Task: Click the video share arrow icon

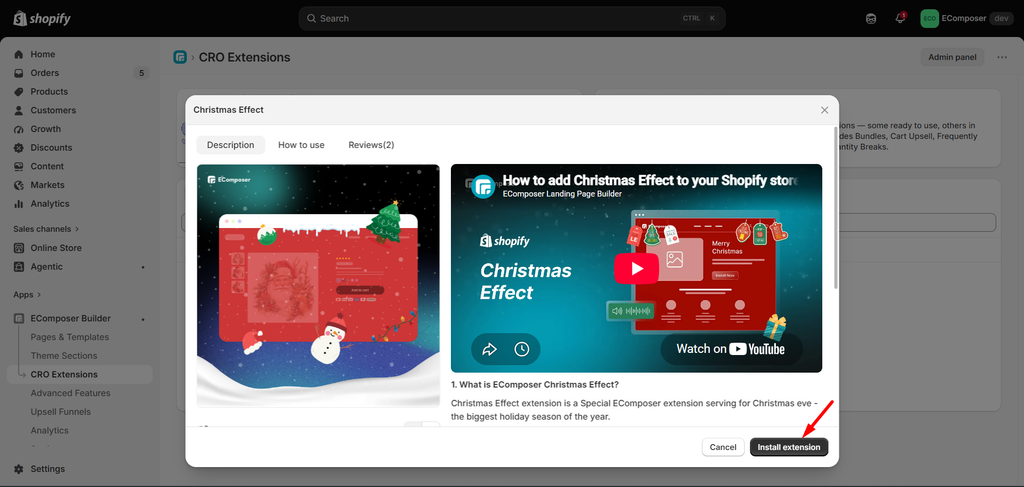Action: click(x=489, y=349)
